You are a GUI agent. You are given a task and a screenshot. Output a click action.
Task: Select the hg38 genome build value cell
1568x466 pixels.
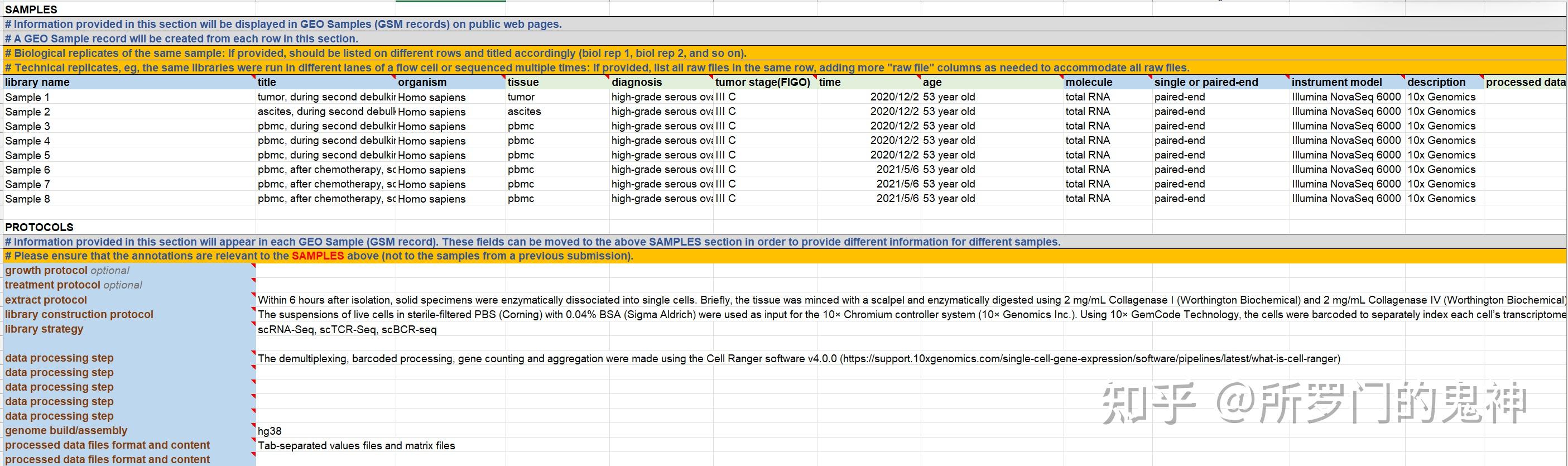(270, 431)
